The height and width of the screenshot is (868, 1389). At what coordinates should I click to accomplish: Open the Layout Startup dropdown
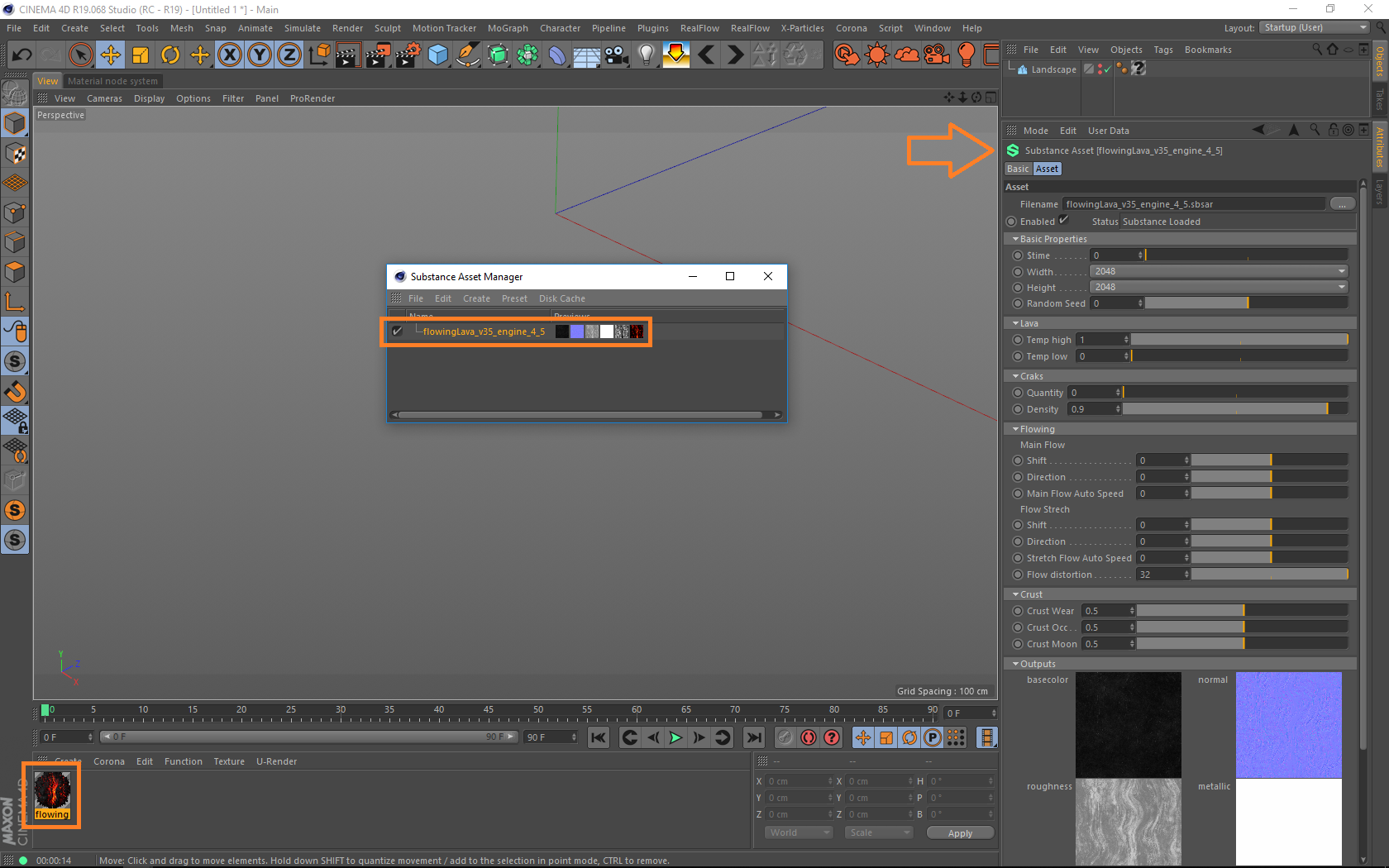point(1315,27)
